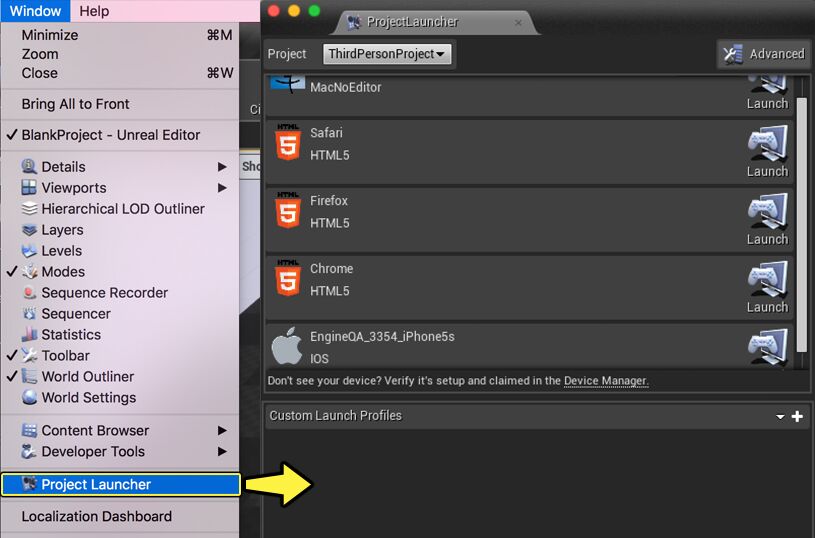The width and height of the screenshot is (815, 538).
Task: Launch MacNoEditor using its launch icon
Action: (x=768, y=85)
